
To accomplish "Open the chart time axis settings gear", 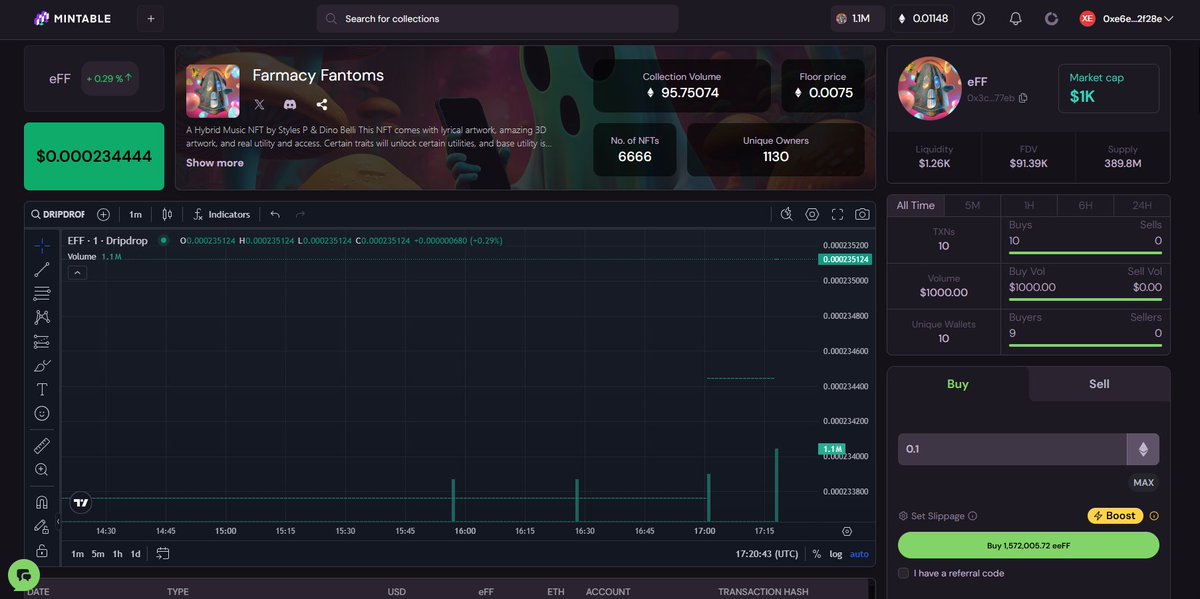I will coord(847,531).
